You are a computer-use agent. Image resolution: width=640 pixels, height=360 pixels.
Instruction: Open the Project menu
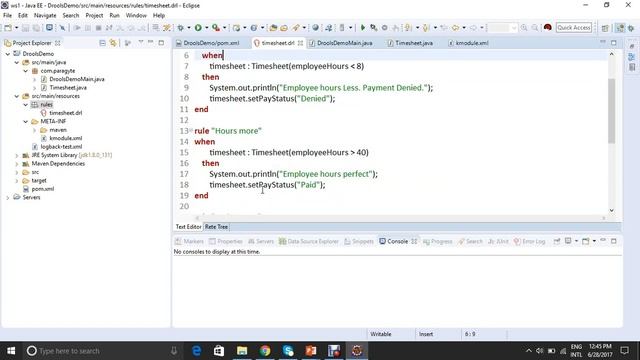pos(94,16)
